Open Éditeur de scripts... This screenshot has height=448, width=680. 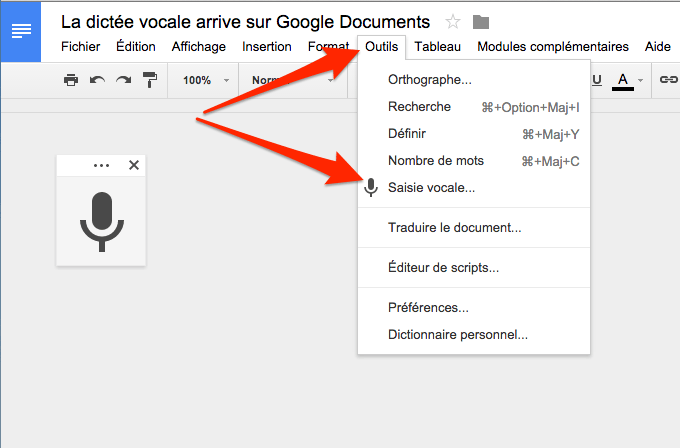474,268
